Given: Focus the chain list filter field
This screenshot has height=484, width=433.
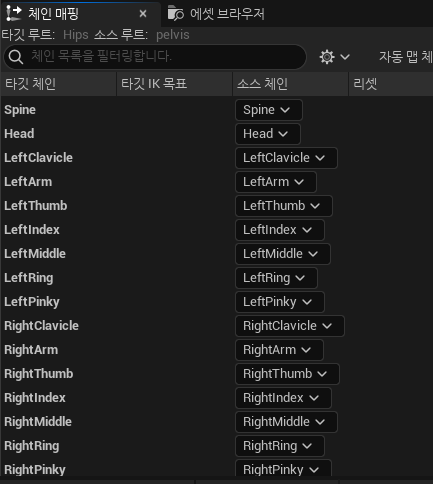Looking at the screenshot, I should coord(155,57).
